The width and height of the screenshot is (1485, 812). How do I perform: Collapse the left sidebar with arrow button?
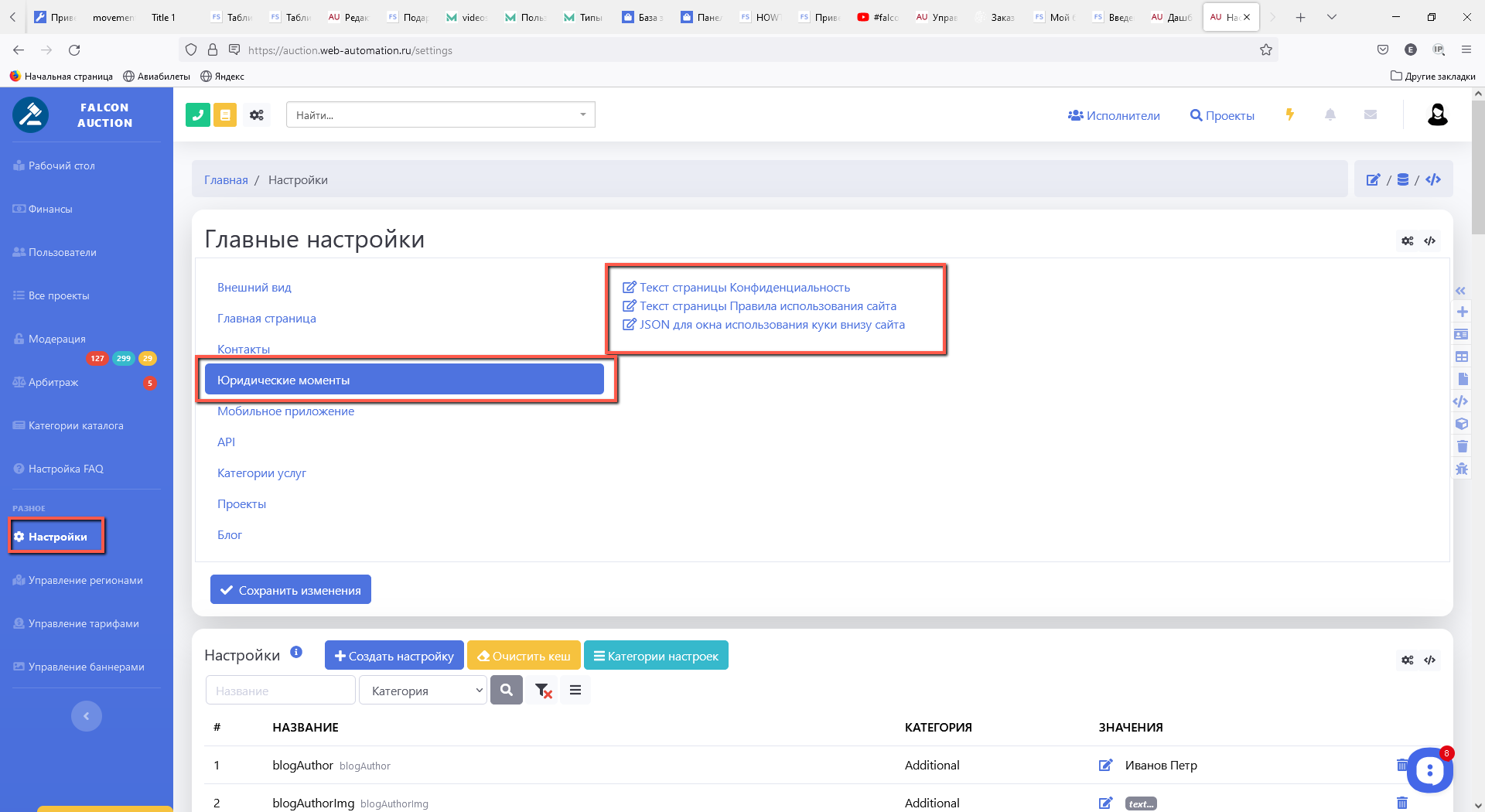87,716
